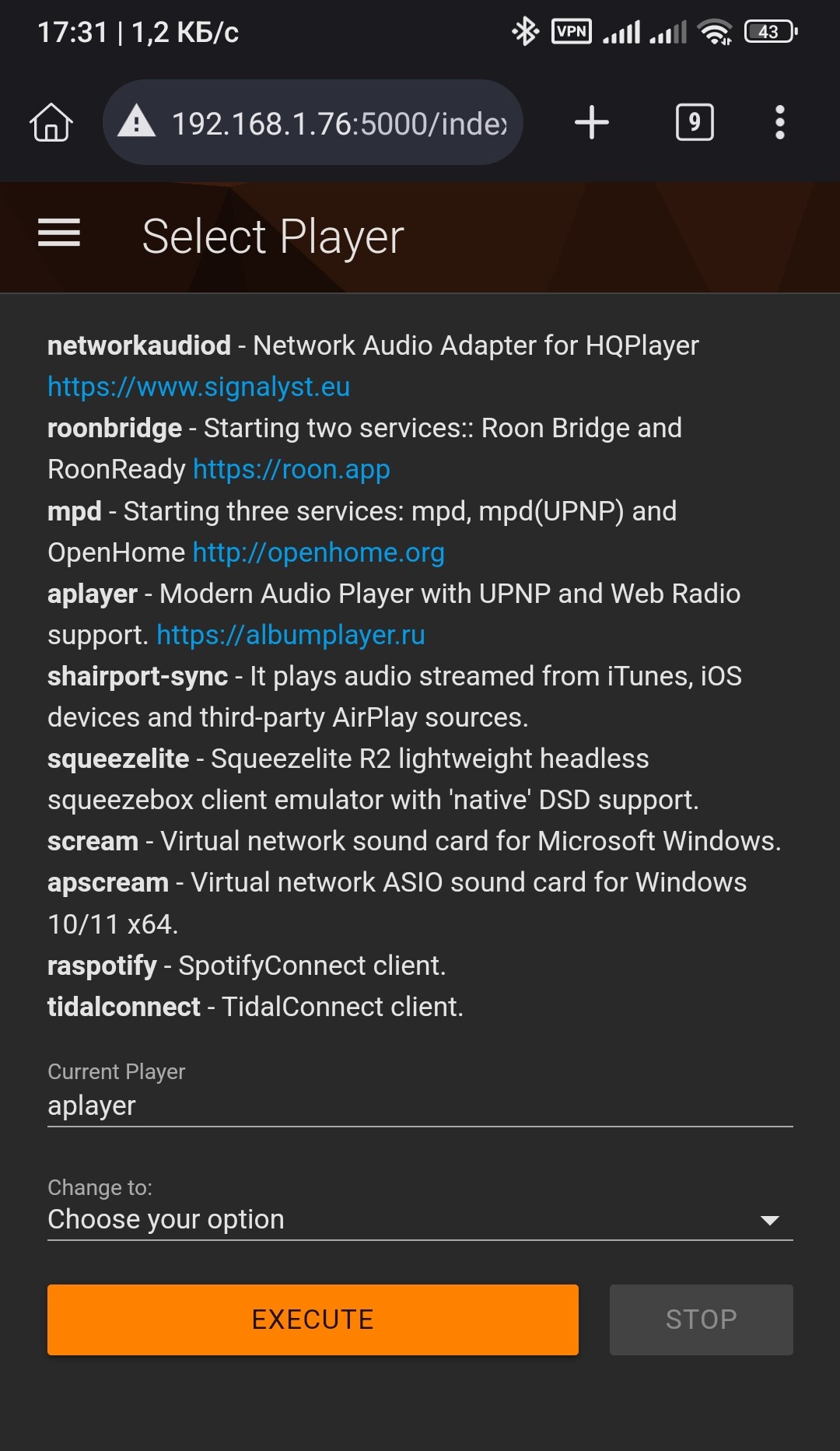The height and width of the screenshot is (1451, 840).
Task: Open the browser three-dot menu
Action: click(779, 122)
